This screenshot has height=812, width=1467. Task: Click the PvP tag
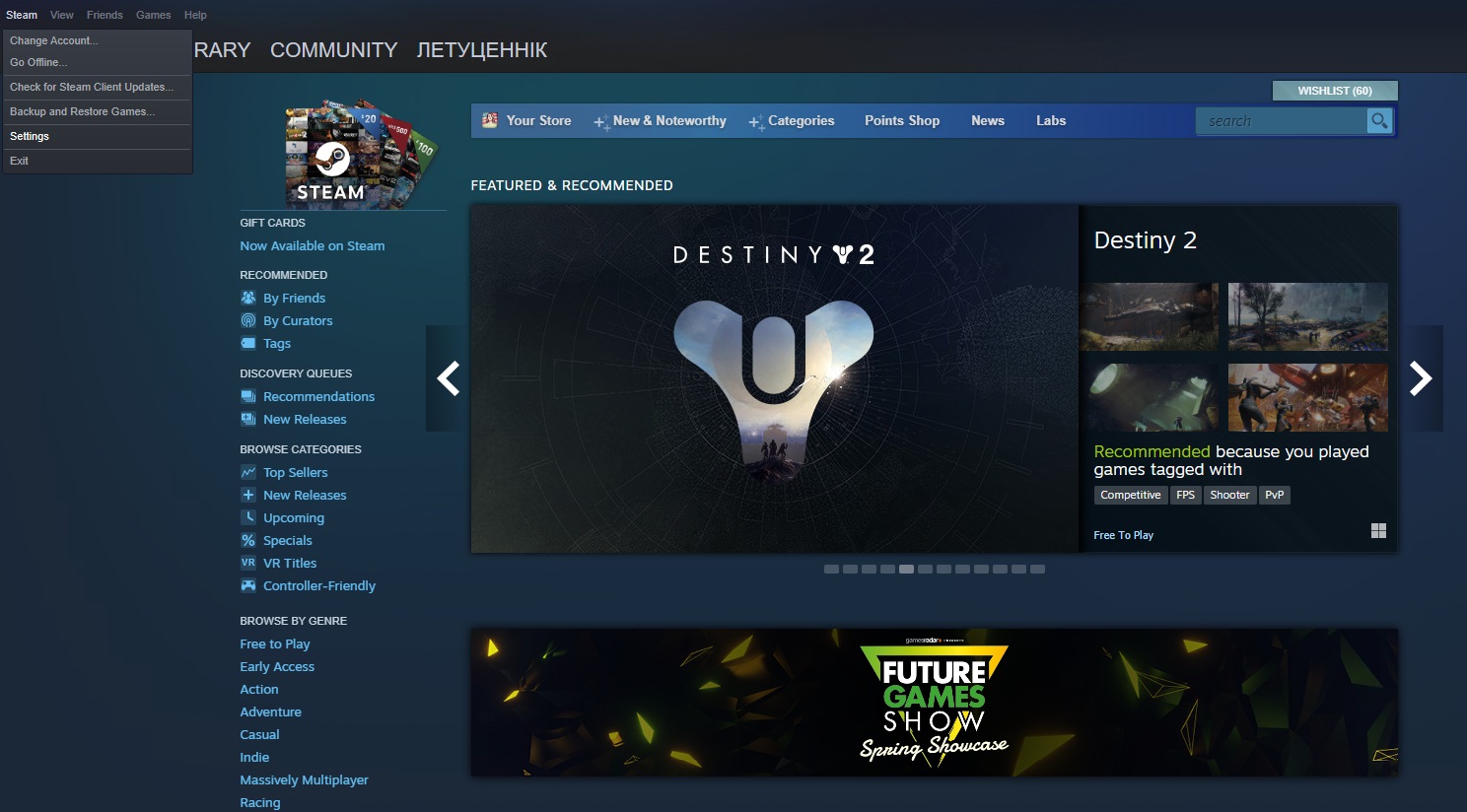pyautogui.click(x=1275, y=495)
